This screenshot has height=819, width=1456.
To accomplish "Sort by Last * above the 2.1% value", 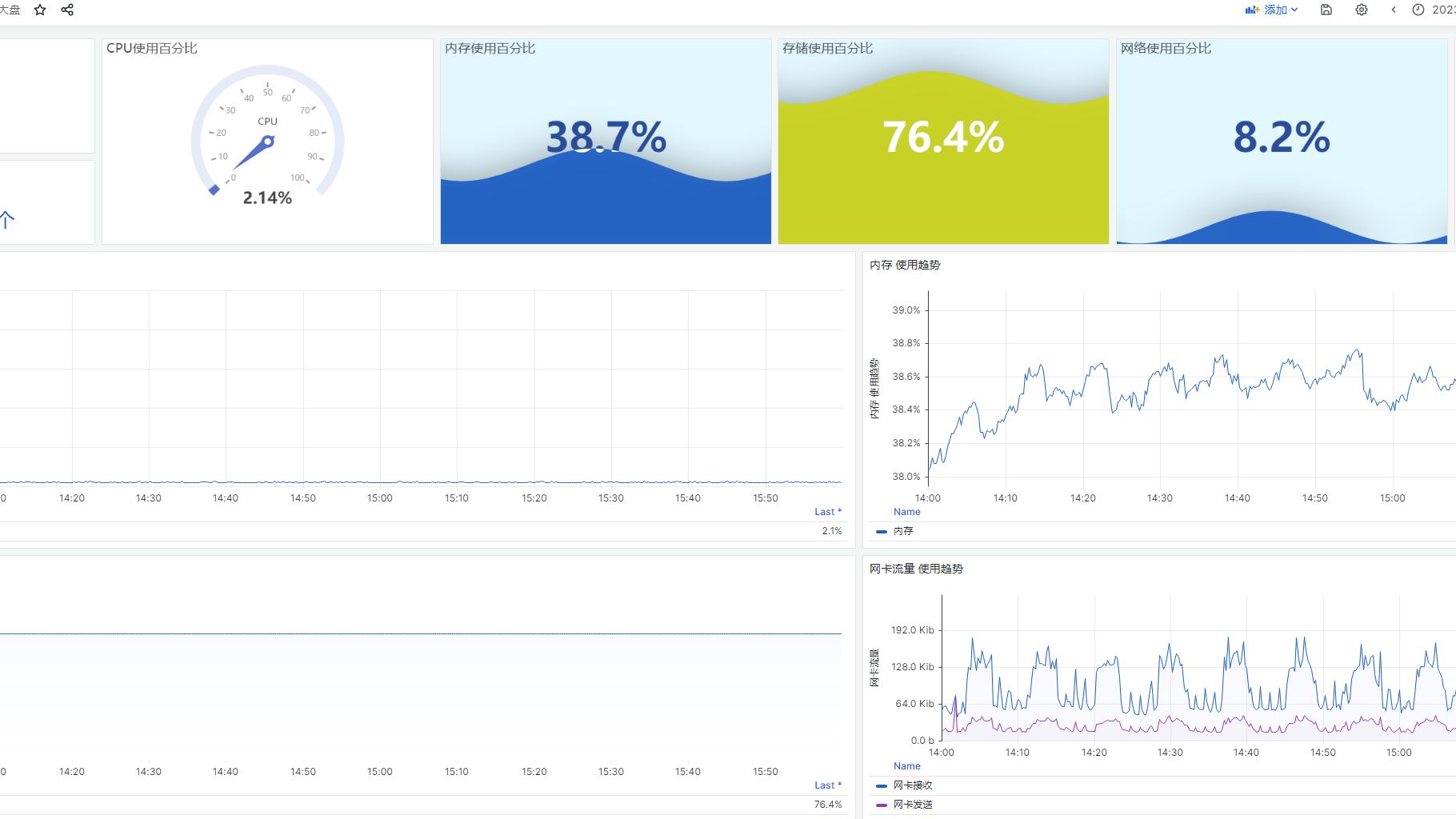I will [x=828, y=512].
